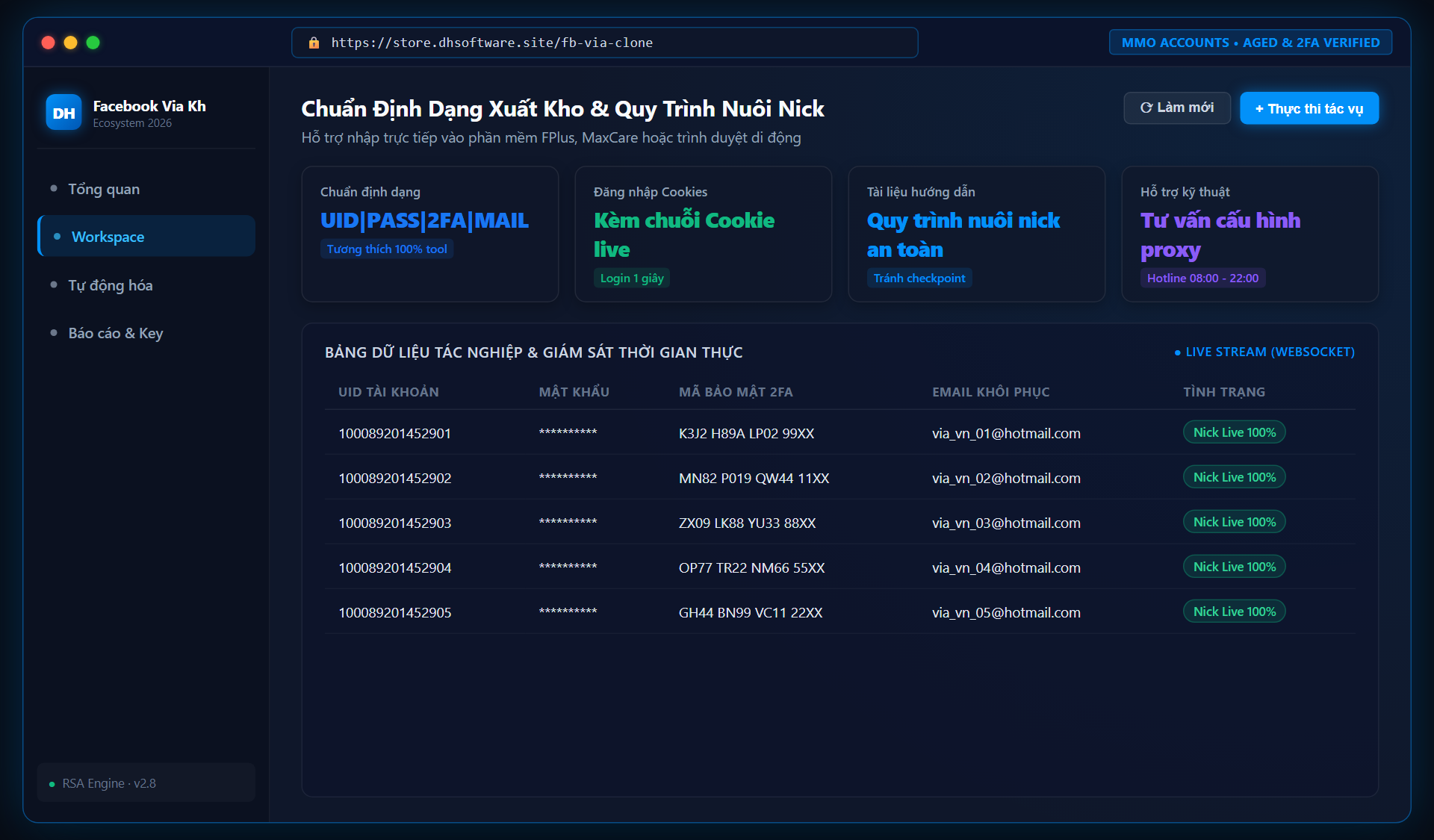Select UID 100089201452903 cell
1434x840 pixels.
click(x=394, y=523)
